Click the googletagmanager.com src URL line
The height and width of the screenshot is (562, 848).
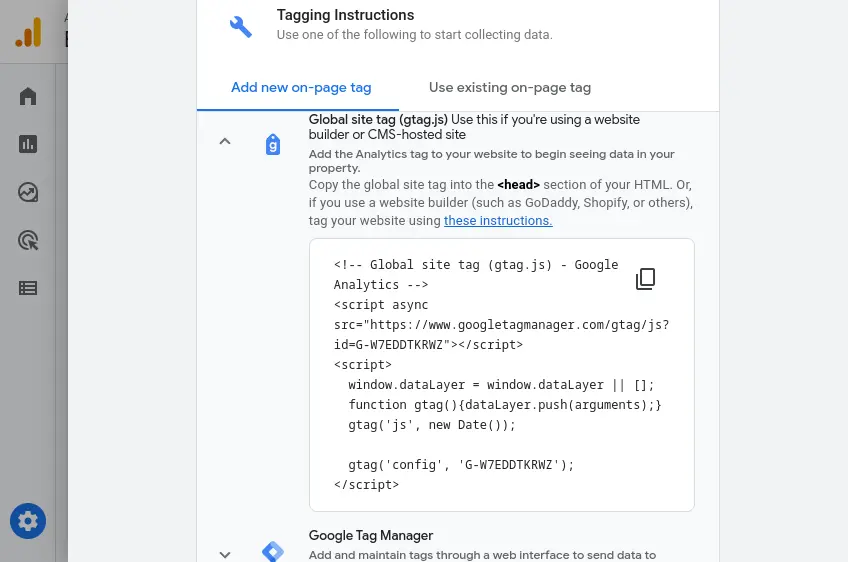[x=501, y=325]
